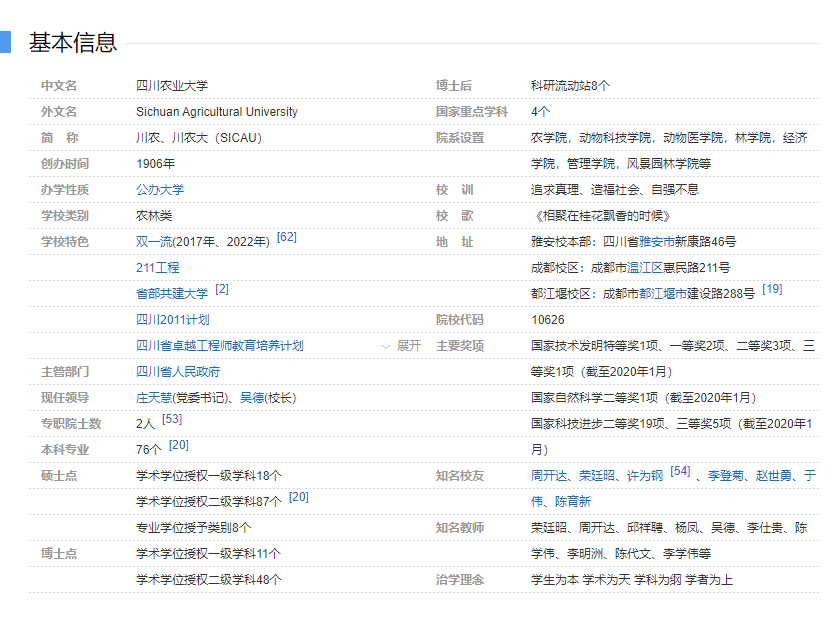Open the 双一流 link
The height and width of the screenshot is (623, 831).
click(x=154, y=242)
